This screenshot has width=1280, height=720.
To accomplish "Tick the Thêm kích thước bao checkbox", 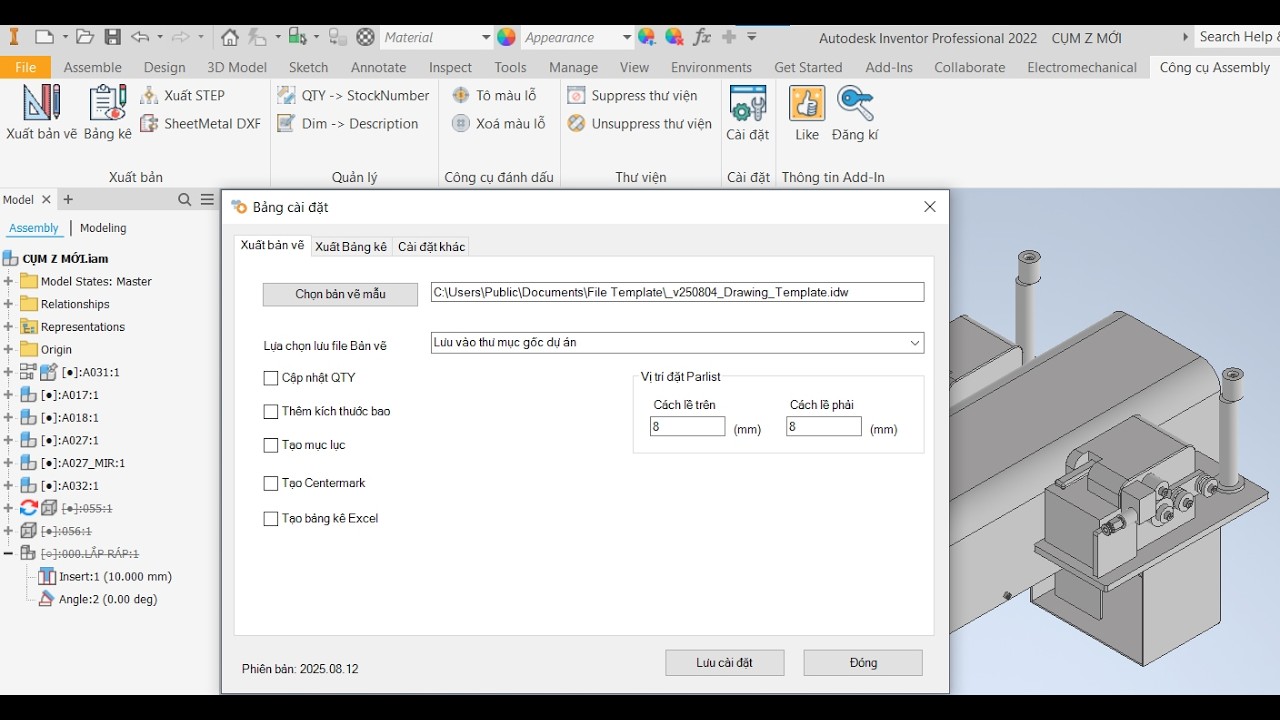I will click(x=271, y=411).
